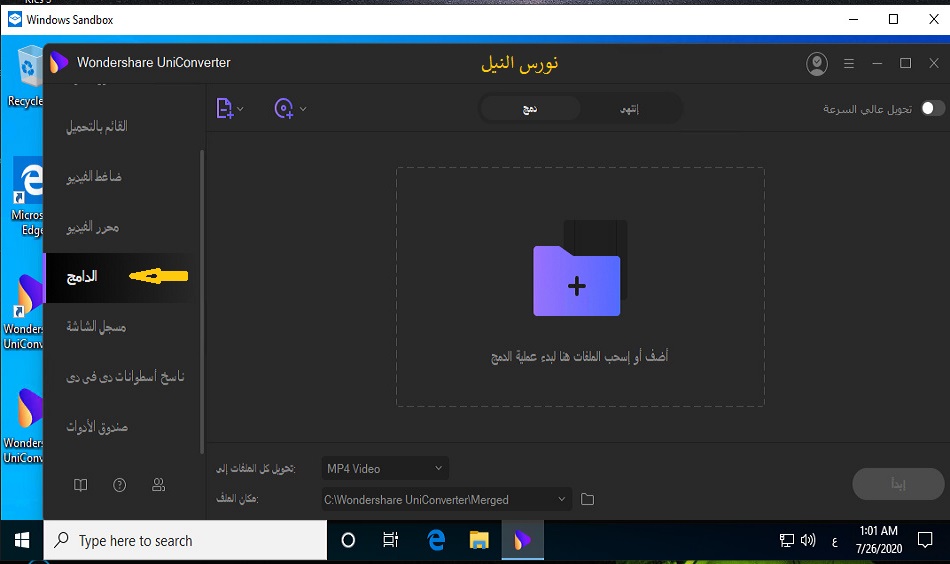The image size is (950, 564).
Task: Click the add files icon in the toolbar
Action: click(225, 108)
